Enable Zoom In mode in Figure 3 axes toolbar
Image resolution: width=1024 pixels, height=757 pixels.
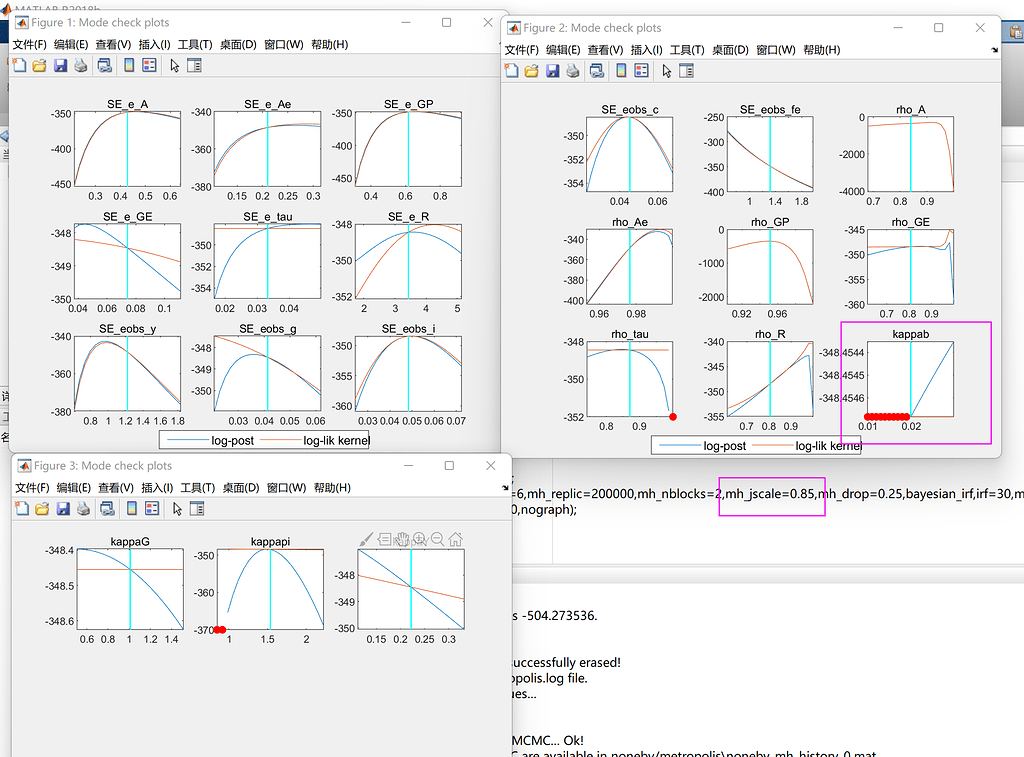(418, 539)
